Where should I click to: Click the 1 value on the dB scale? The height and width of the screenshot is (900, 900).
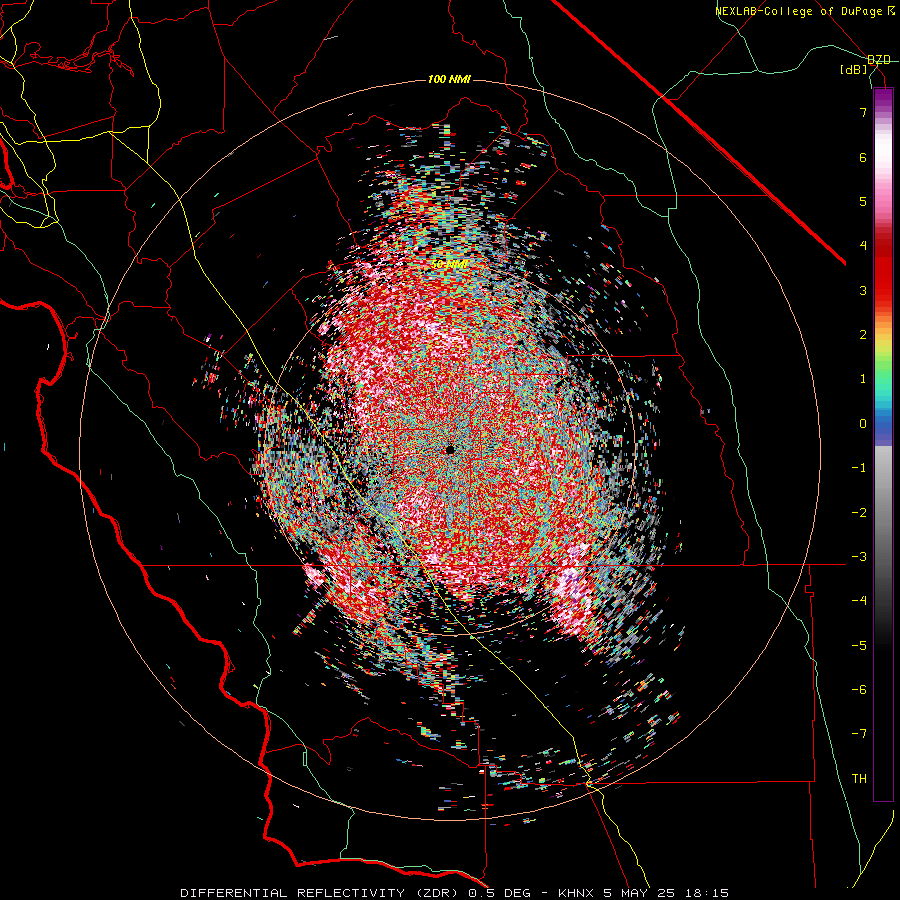(863, 379)
